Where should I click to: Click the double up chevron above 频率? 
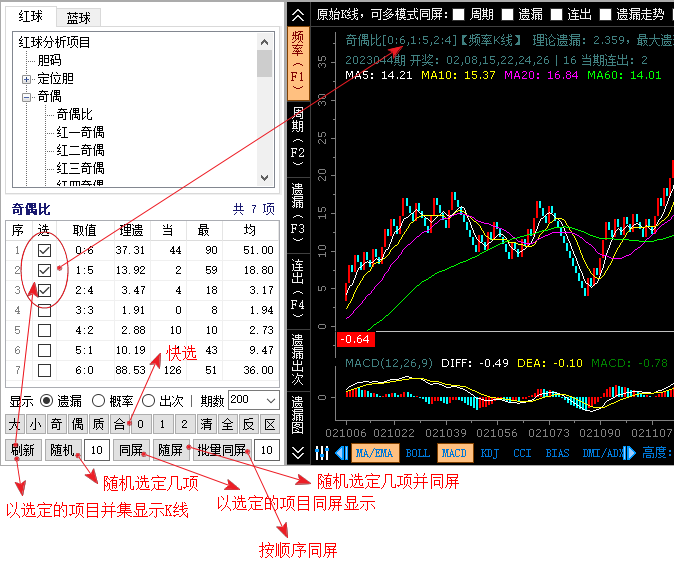click(298, 15)
